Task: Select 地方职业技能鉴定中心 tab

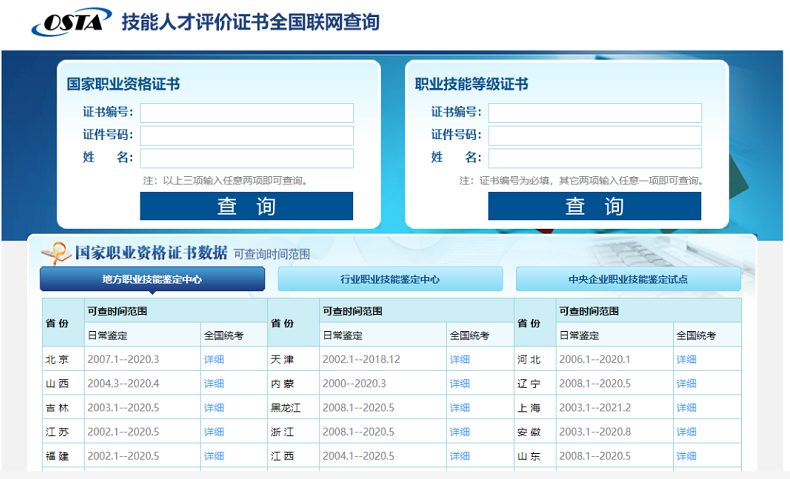Action: coord(152,279)
